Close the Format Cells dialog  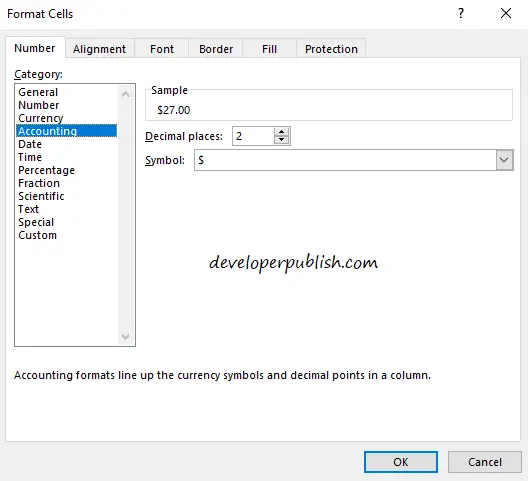[506, 13]
